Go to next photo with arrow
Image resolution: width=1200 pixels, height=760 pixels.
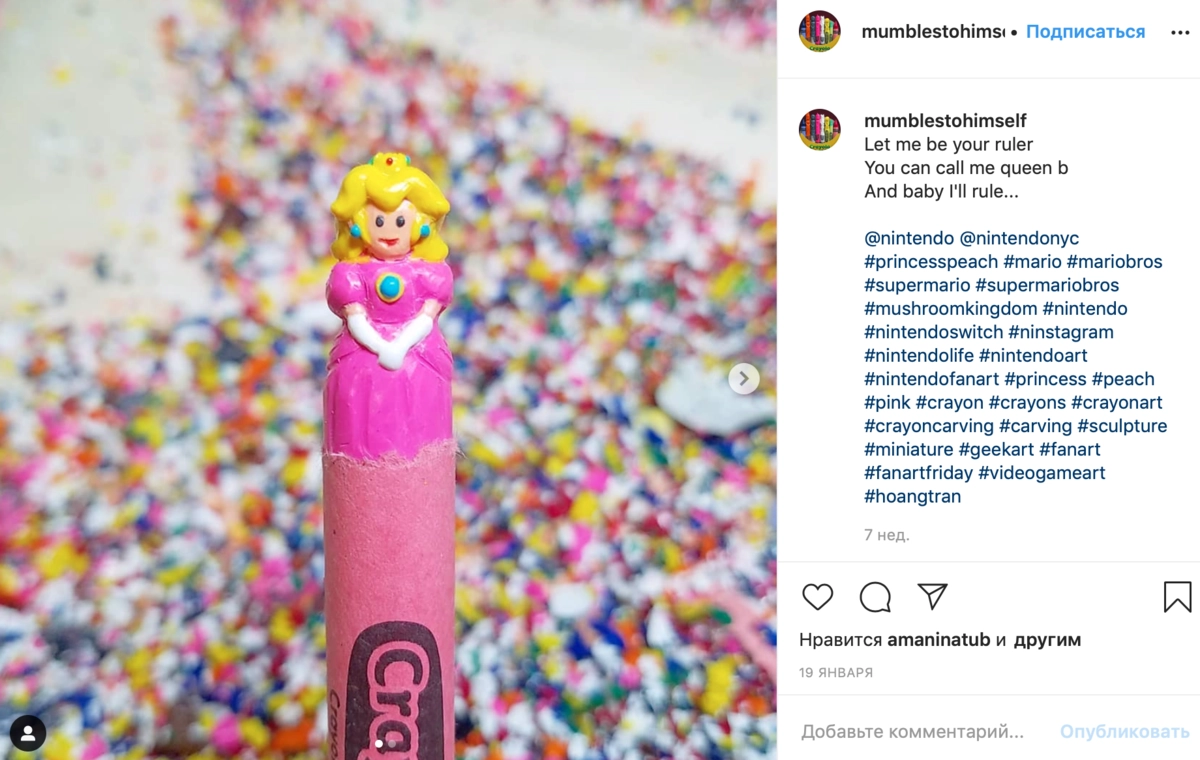pyautogui.click(x=743, y=379)
